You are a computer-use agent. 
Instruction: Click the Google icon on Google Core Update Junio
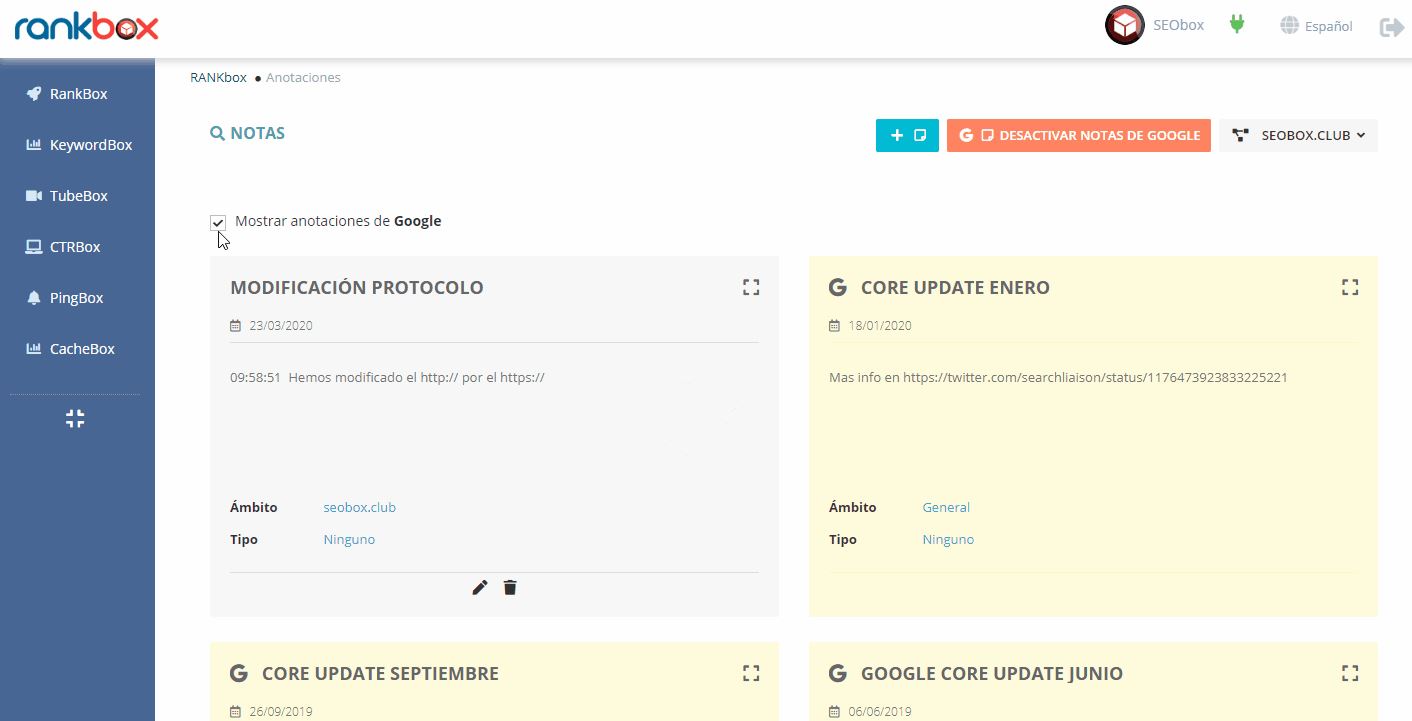[x=838, y=673]
